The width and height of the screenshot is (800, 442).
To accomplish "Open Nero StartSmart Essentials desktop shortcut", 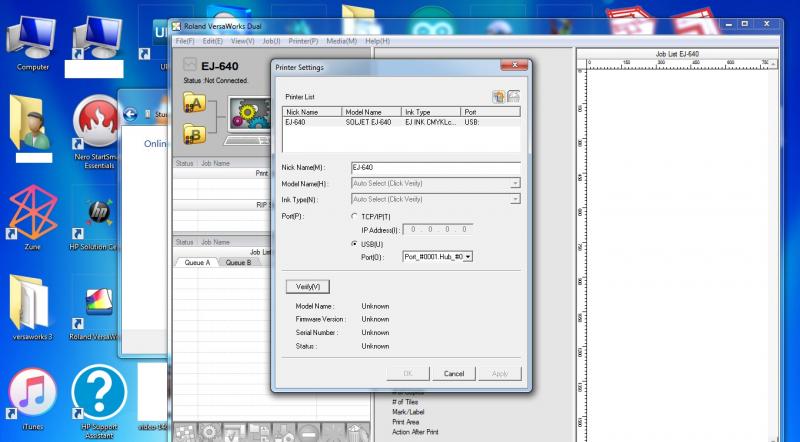I will tap(97, 131).
